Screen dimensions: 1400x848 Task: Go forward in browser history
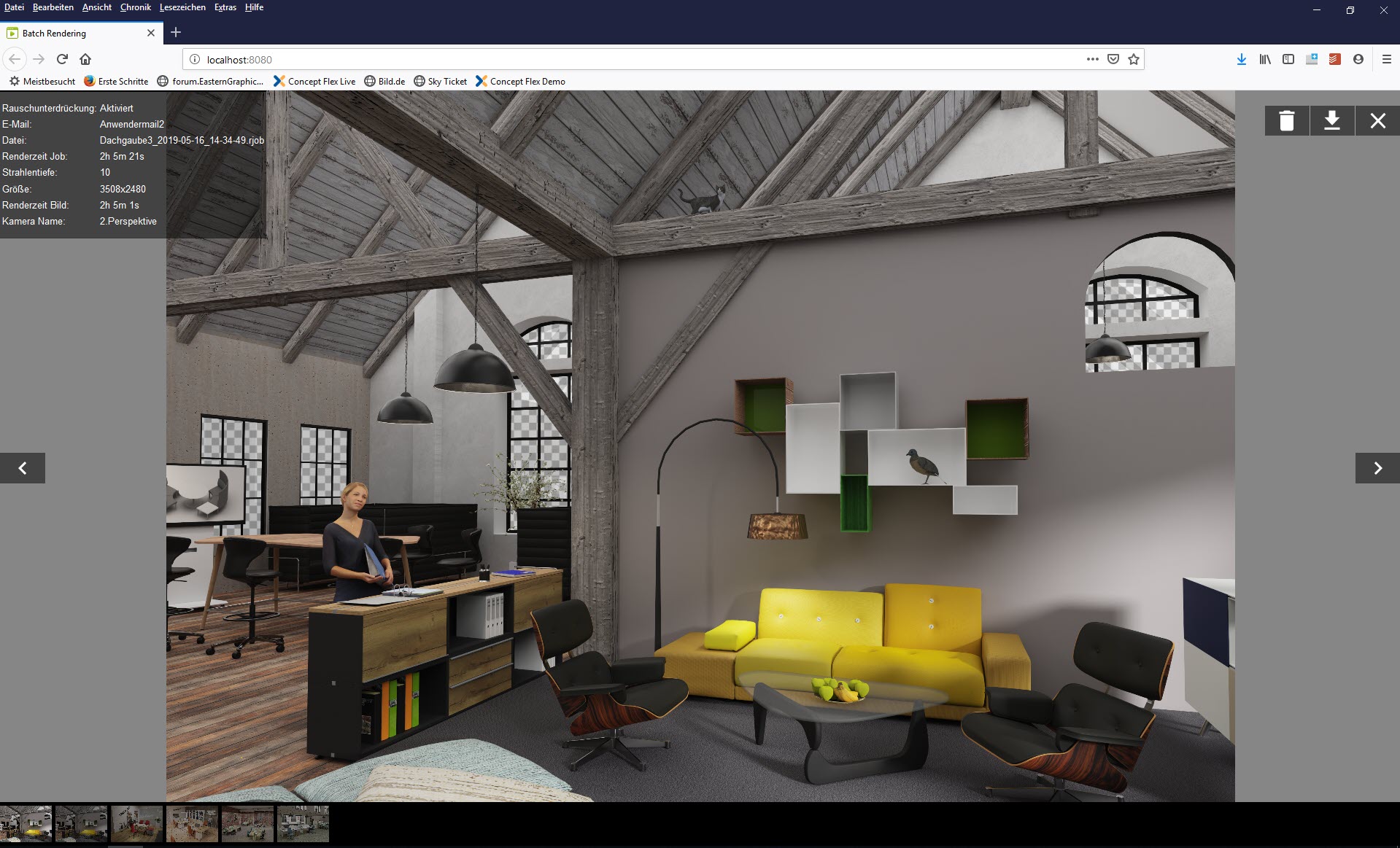(x=39, y=59)
